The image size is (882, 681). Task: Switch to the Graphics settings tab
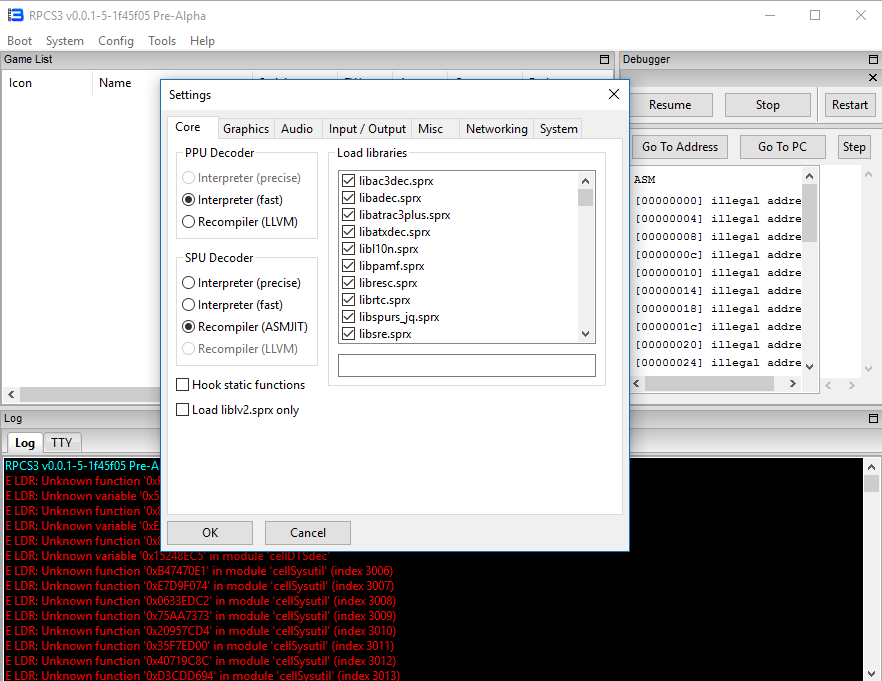tap(246, 129)
